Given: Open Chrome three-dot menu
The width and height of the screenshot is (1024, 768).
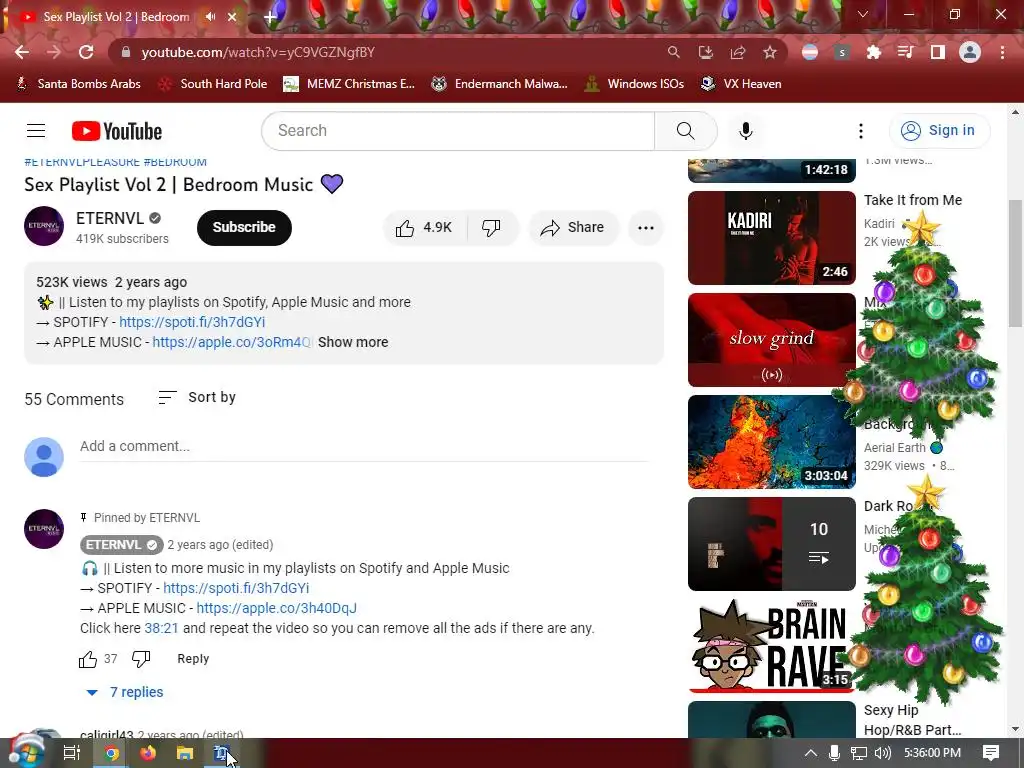Looking at the screenshot, I should click(1002, 52).
